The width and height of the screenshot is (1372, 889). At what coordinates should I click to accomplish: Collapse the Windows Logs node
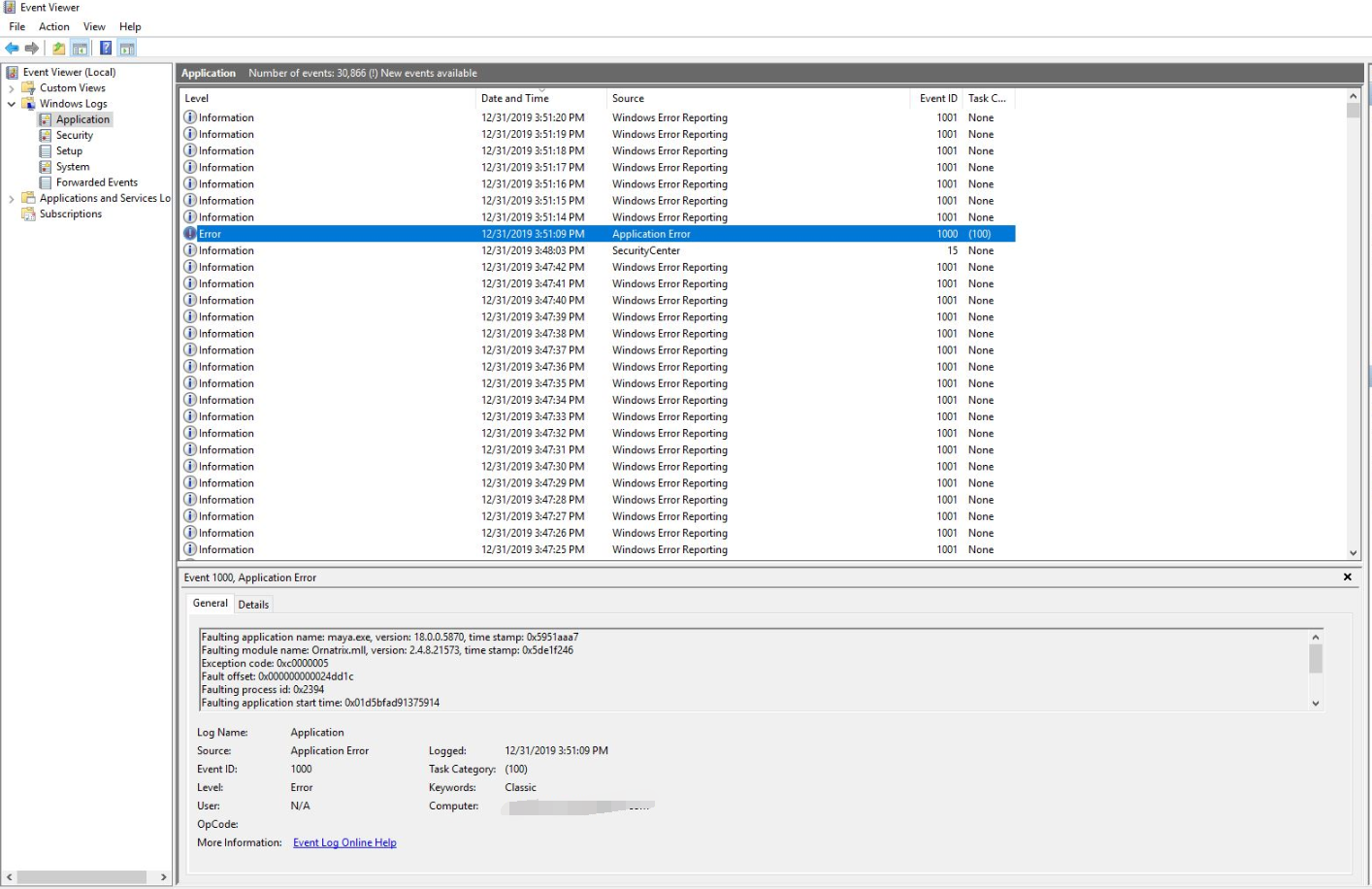coord(12,104)
